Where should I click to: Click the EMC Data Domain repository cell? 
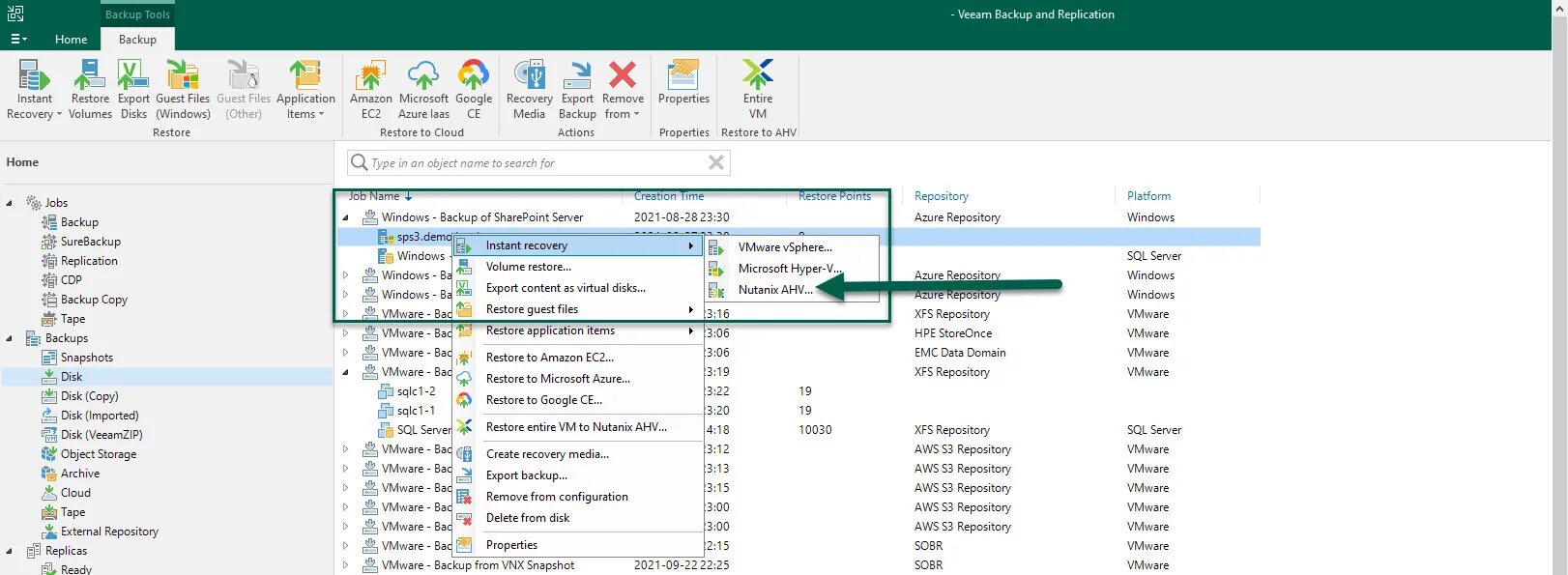click(x=960, y=353)
